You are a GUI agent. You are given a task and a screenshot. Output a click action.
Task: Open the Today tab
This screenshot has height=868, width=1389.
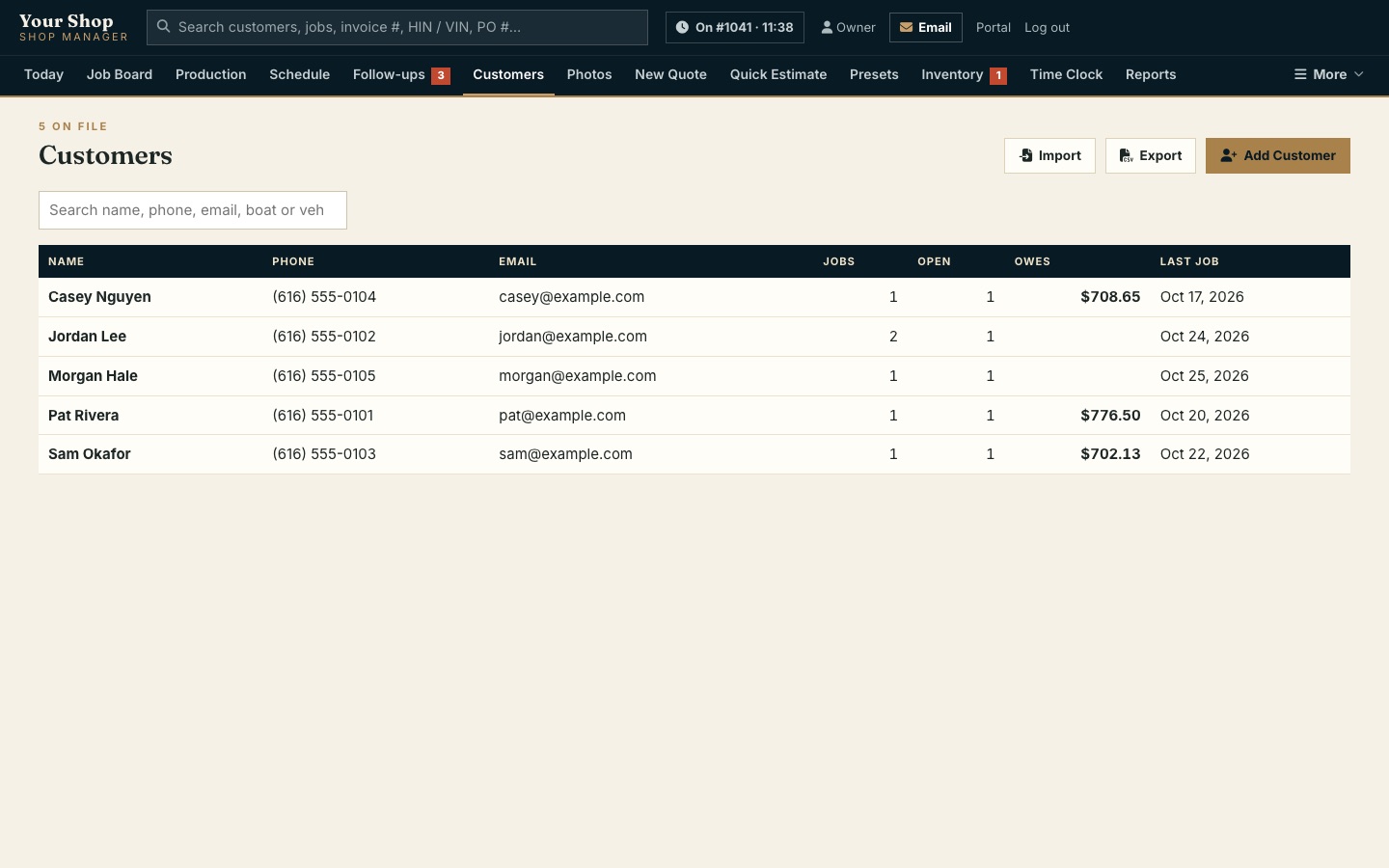click(43, 74)
